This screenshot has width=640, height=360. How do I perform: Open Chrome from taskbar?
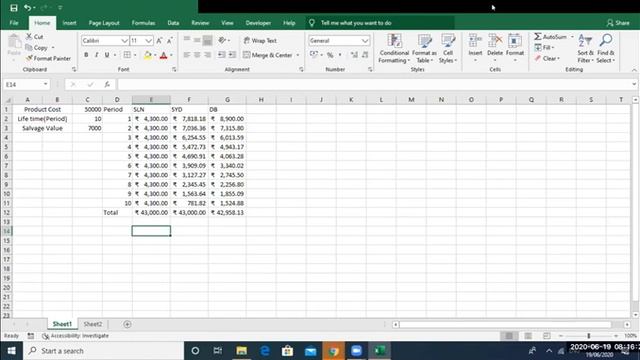coord(333,351)
